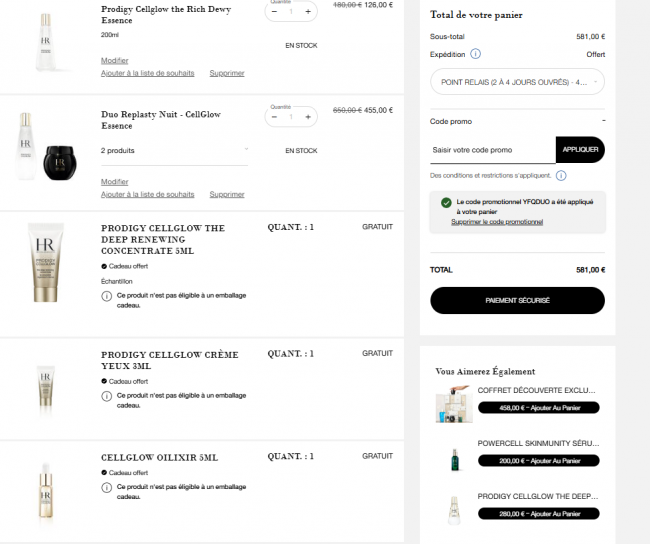Screen dimensions: 650x544
Task: Increase quantity of Prodigy Cellglow Rich Dewy Essence
Action: 308,12
